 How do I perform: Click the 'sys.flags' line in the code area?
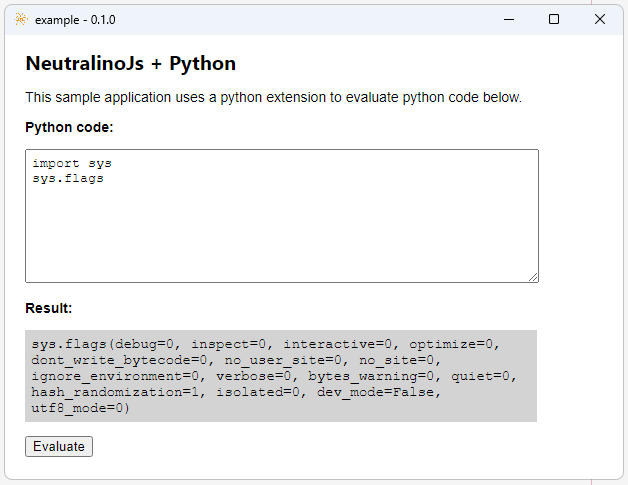click(68, 178)
